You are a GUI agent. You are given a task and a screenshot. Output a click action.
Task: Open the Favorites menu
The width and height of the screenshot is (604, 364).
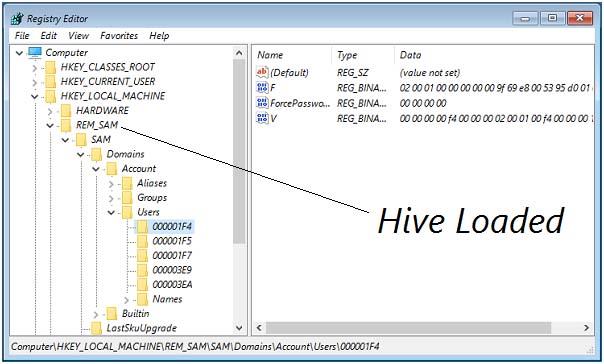(119, 36)
